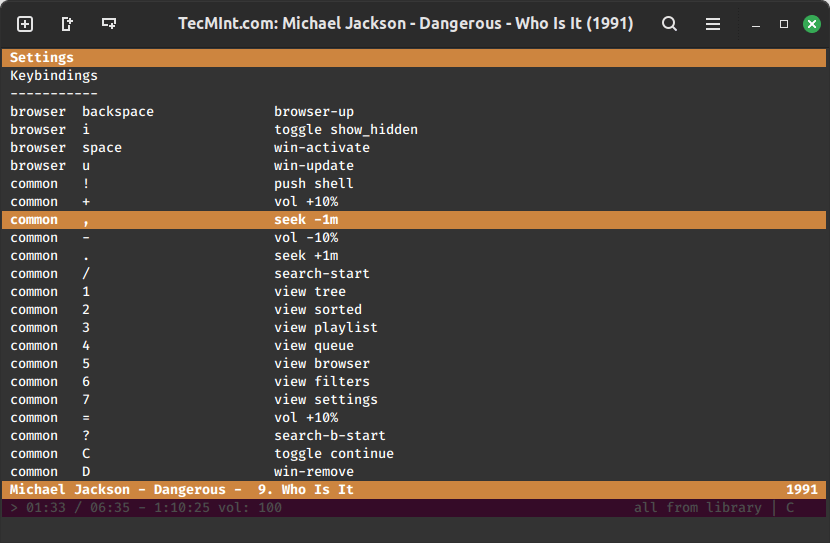This screenshot has width=830, height=543.
Task: Click the now-playing 'Who Is It' title bar
Action: click(x=414, y=490)
